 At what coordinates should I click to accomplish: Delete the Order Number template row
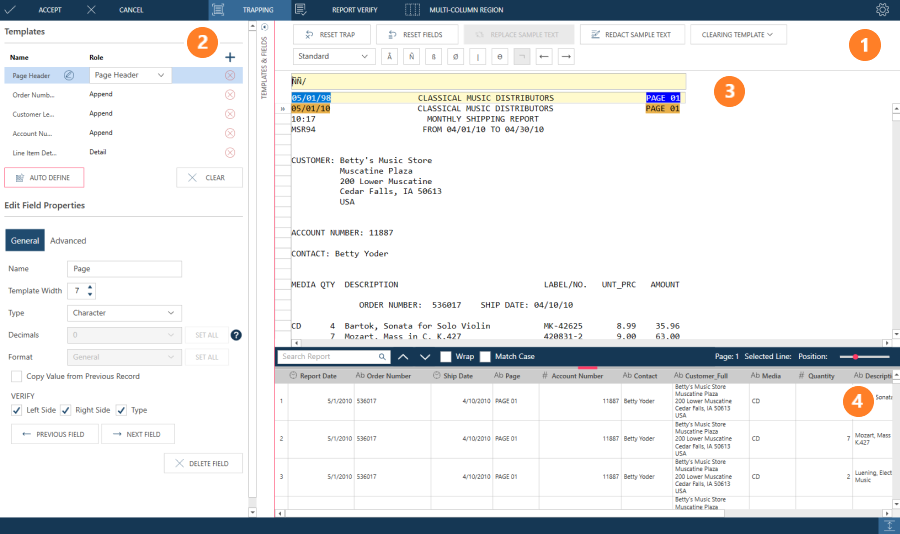pyautogui.click(x=230, y=94)
